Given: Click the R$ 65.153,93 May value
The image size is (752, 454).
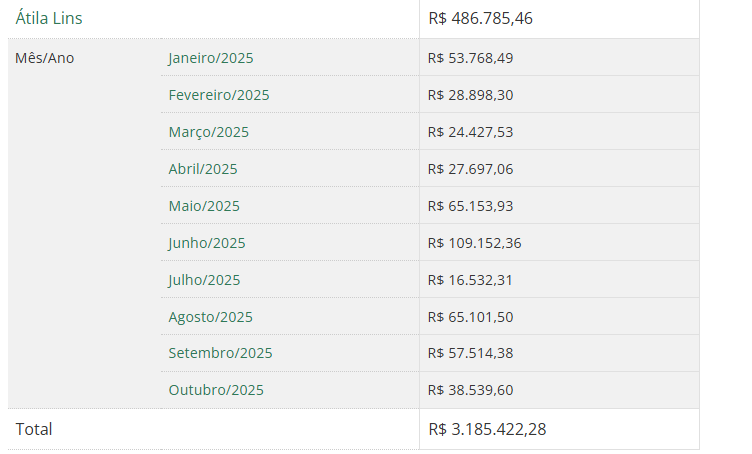Looking at the screenshot, I should pos(470,206).
